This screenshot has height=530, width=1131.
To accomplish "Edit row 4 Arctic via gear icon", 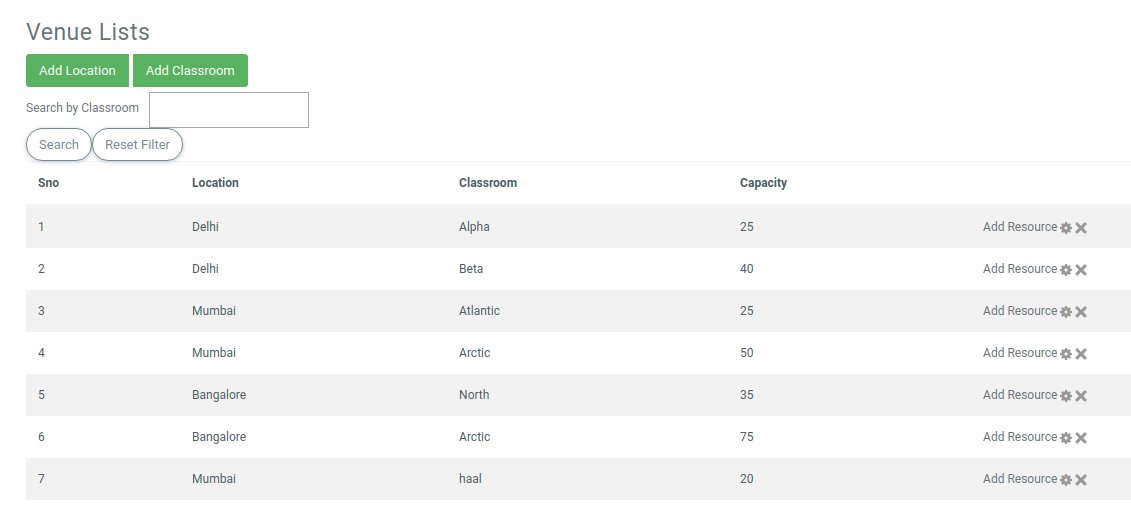I will (1066, 354).
